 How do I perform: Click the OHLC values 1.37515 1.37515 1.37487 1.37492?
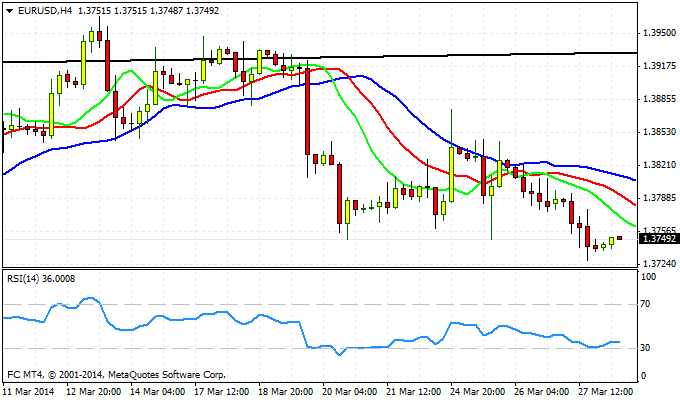click(x=148, y=11)
